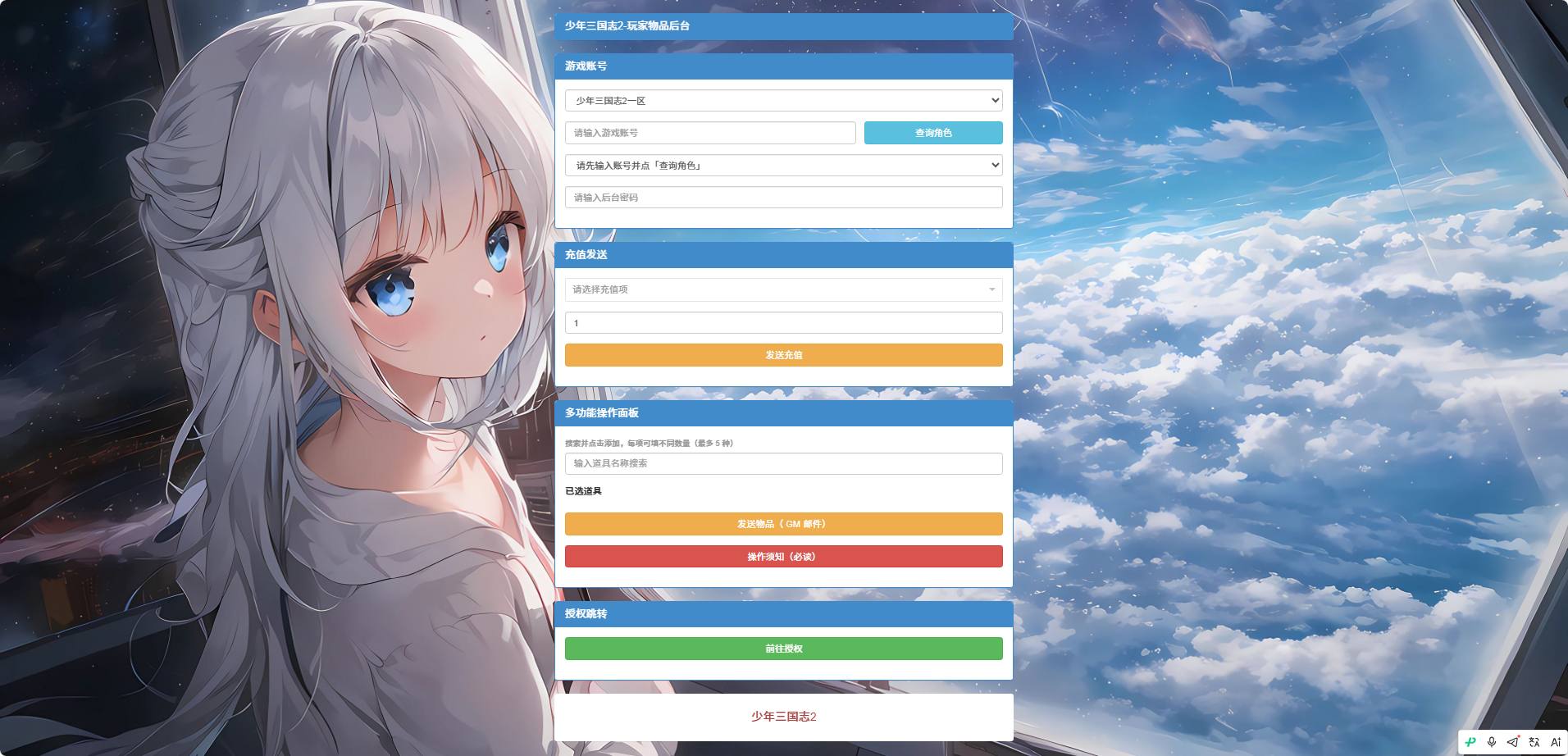Open the red 操作须知（必读）notice button
The image size is (1568, 756).
(x=783, y=557)
